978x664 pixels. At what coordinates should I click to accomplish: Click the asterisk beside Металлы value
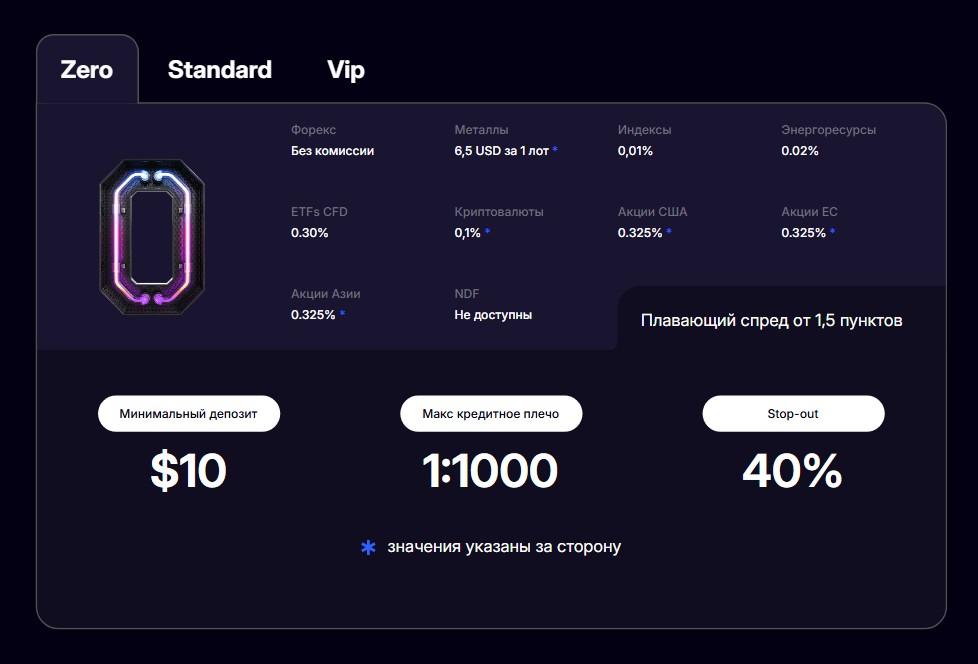click(555, 151)
